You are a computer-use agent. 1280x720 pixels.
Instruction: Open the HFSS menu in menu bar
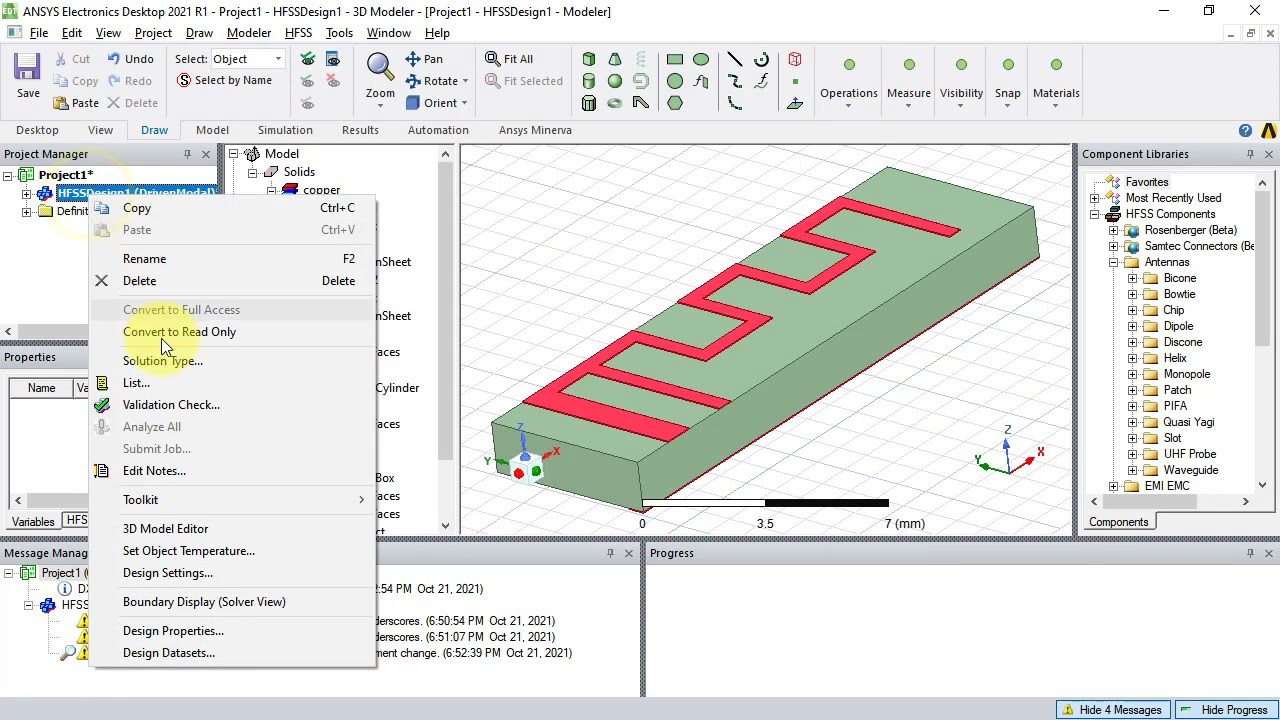point(298,33)
